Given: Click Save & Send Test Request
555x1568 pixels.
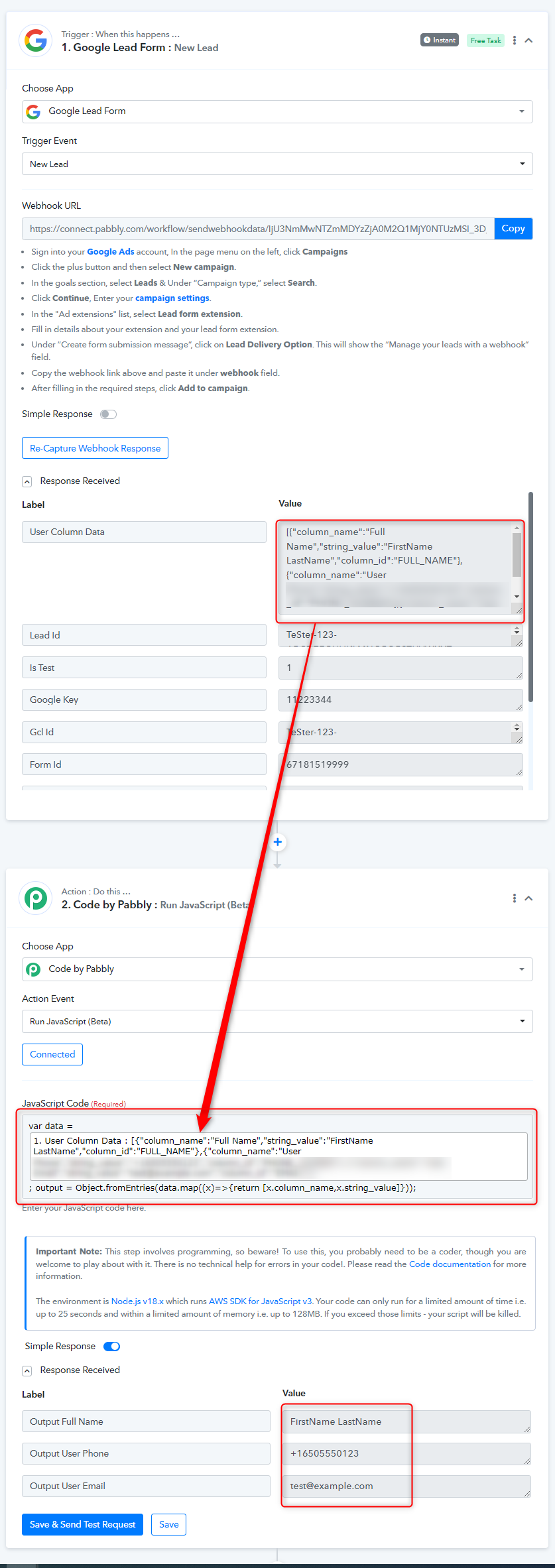Looking at the screenshot, I should coord(82,1524).
